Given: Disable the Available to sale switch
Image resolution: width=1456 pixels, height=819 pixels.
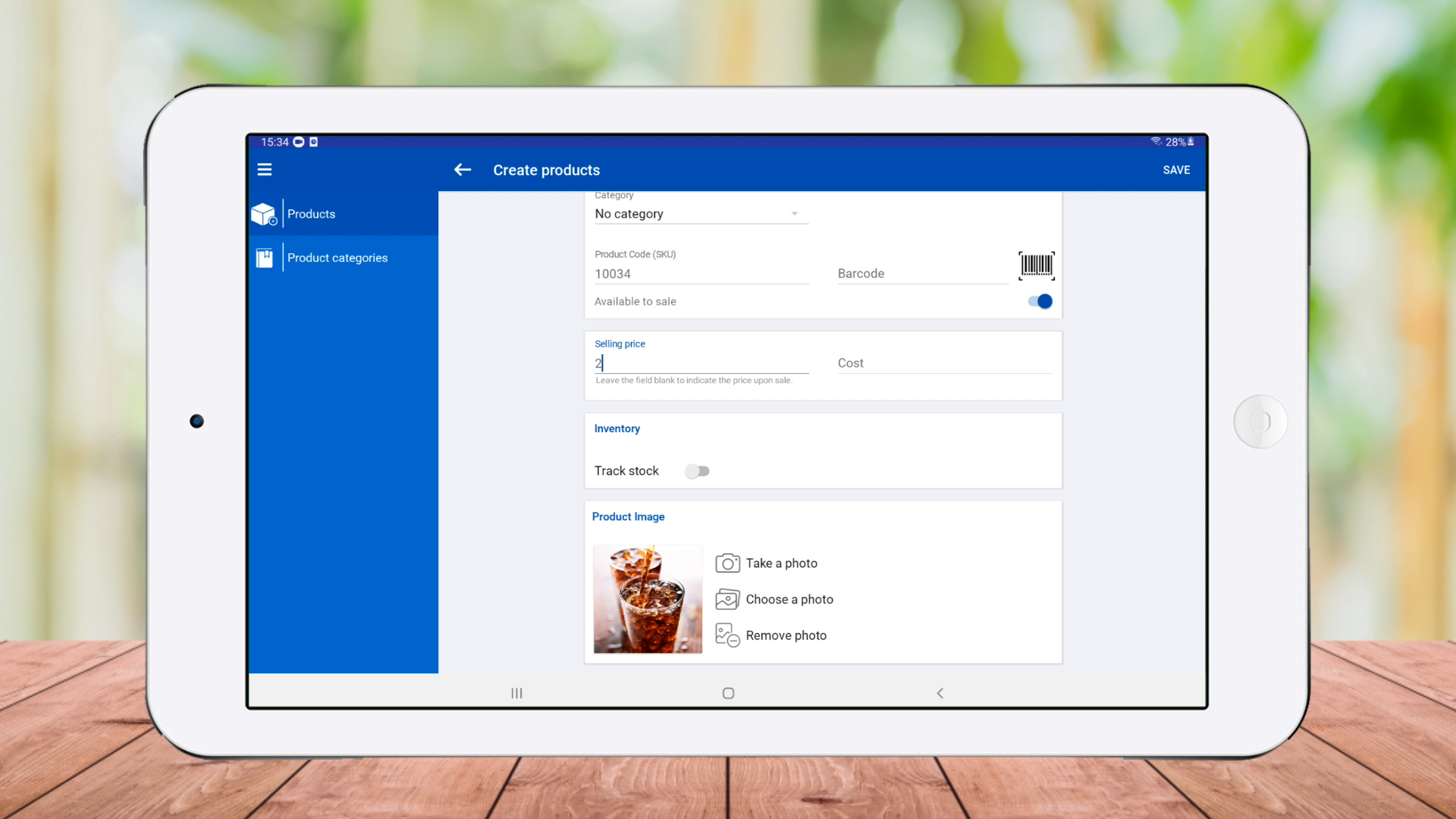Looking at the screenshot, I should click(x=1040, y=302).
